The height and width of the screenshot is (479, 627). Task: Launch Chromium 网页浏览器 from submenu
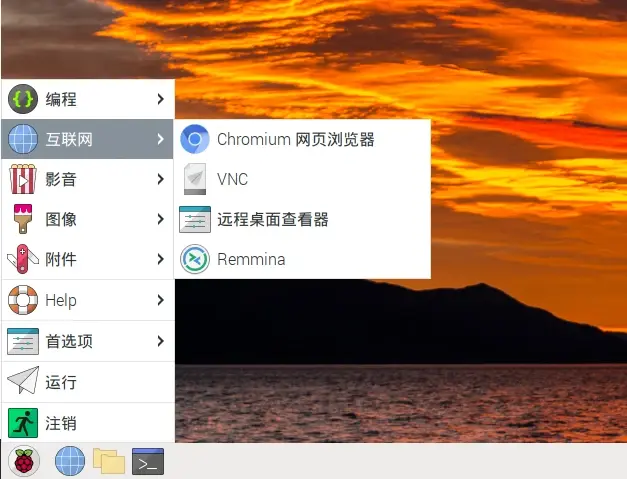[303, 139]
